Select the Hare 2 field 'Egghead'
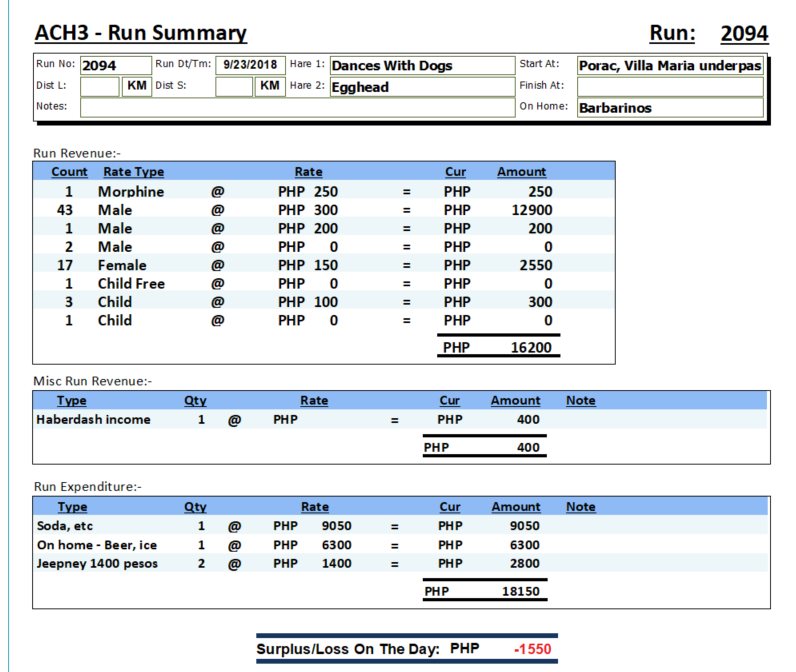Viewport: 796px width, 672px height. point(420,86)
